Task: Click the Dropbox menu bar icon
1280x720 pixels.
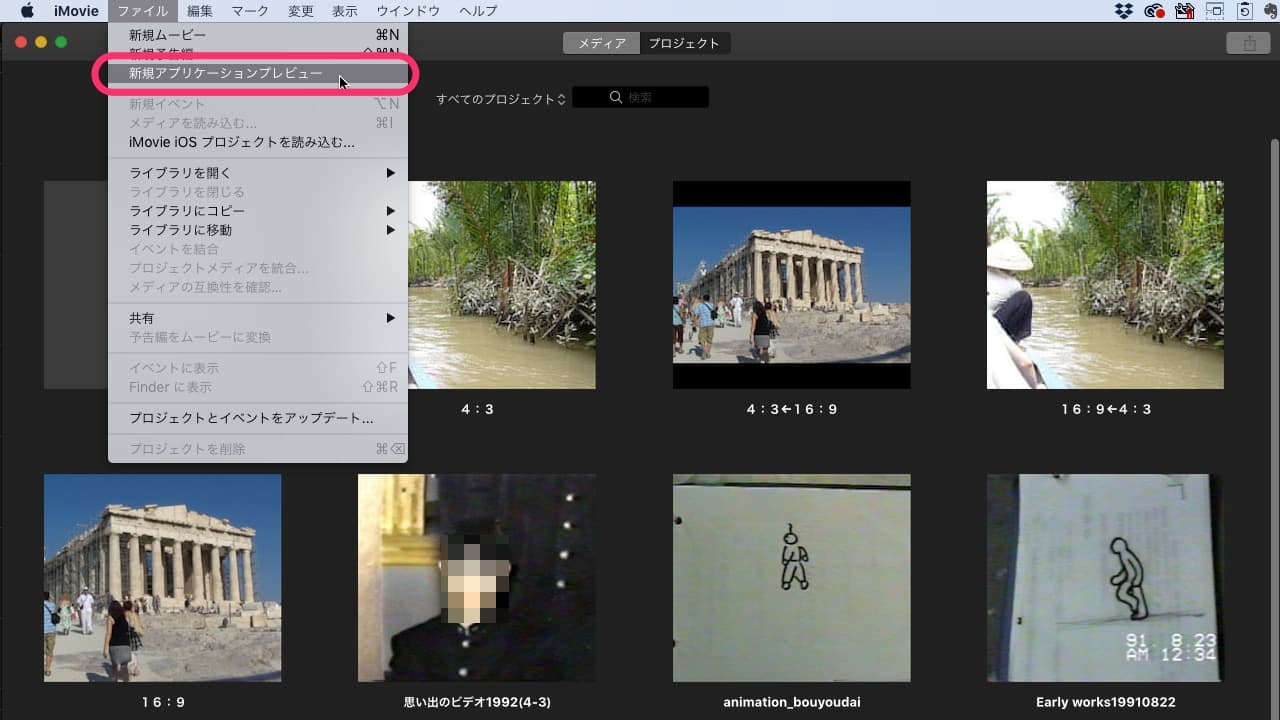Action: (1124, 11)
